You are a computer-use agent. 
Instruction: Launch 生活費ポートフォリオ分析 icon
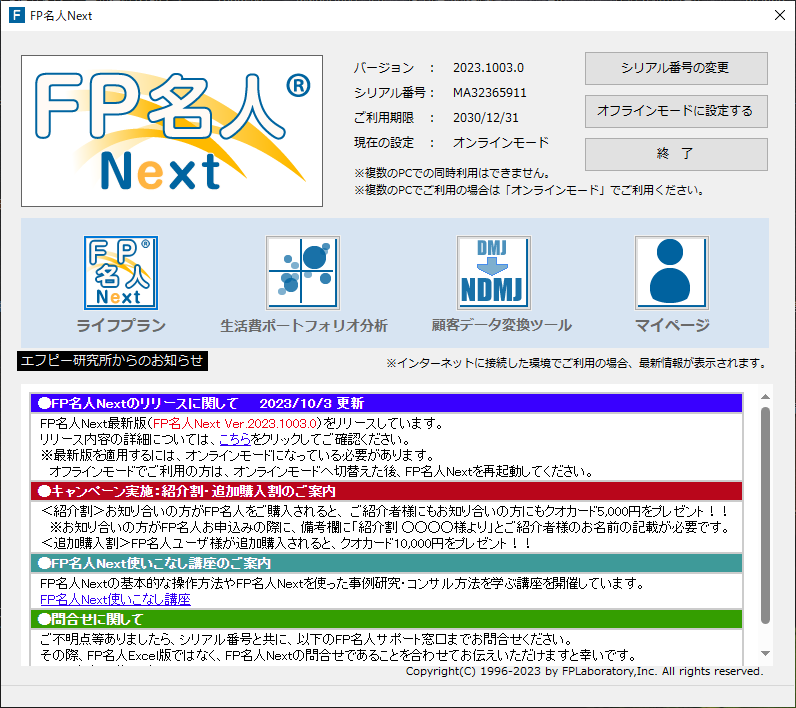click(303, 272)
